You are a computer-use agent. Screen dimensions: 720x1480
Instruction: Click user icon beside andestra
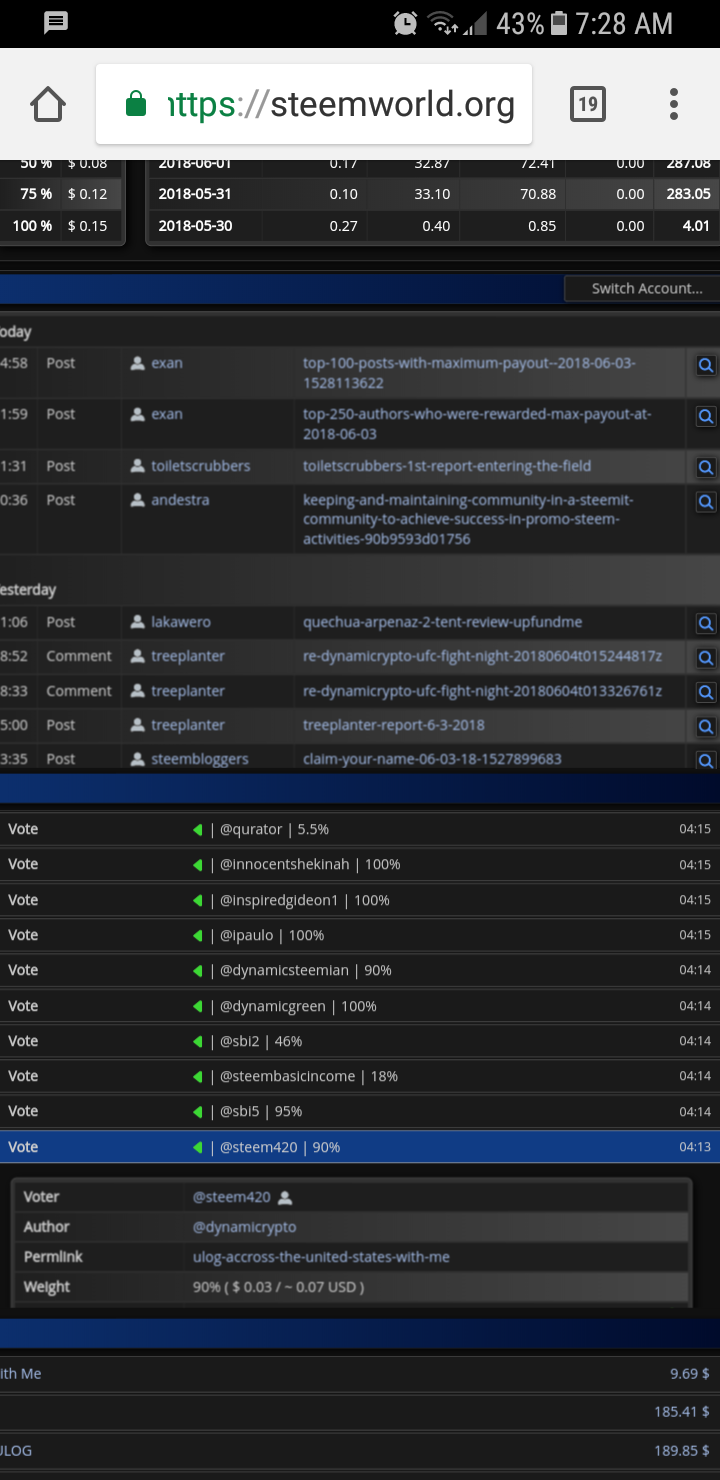point(138,500)
